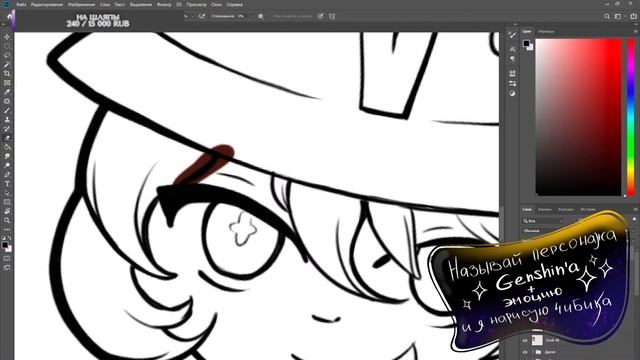
Task: Select the Path Selection tool
Action: click(x=7, y=193)
